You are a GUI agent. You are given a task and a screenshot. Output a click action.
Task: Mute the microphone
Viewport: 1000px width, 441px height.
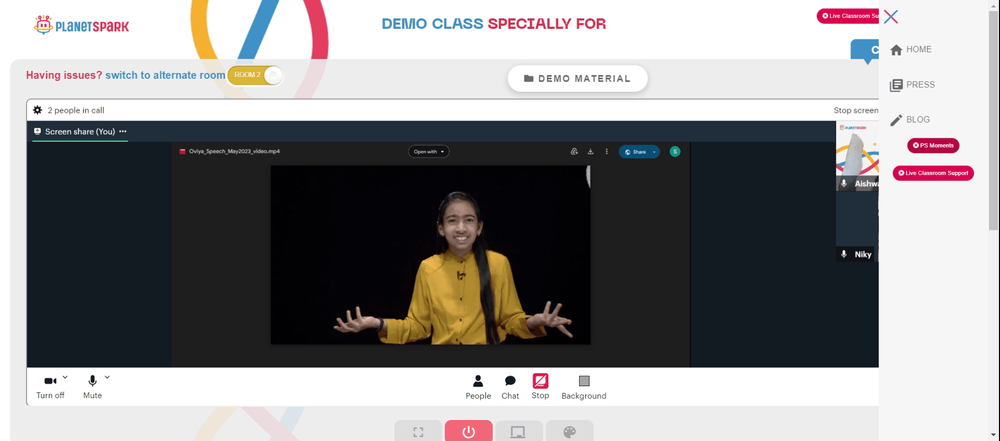click(x=92, y=387)
